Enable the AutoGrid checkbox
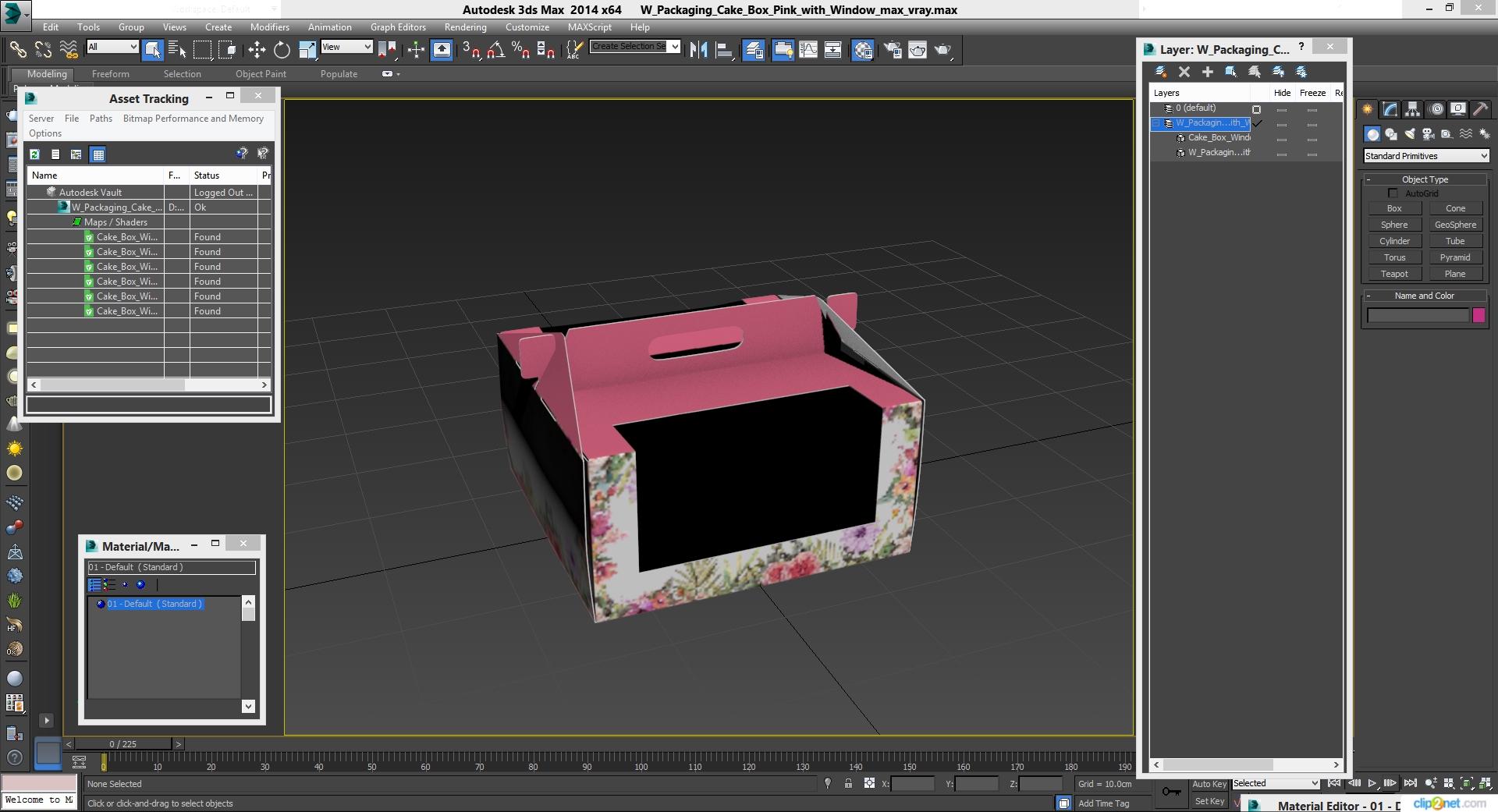The image size is (1498, 812). point(1393,193)
